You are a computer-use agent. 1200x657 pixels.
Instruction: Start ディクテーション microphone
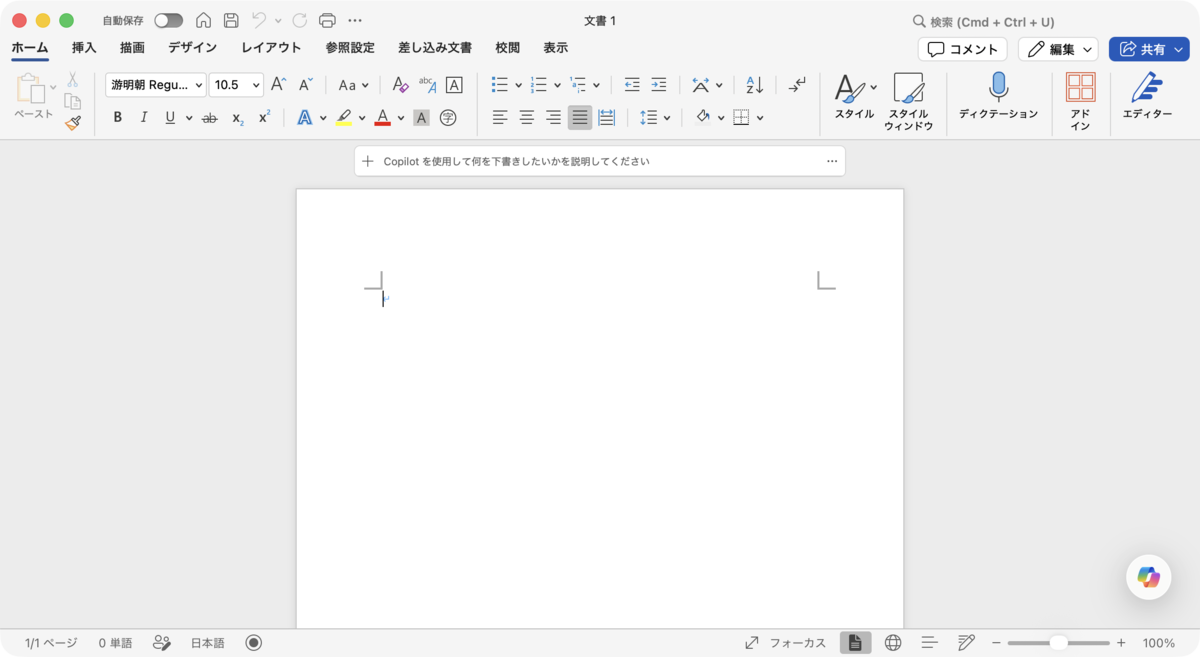[998, 97]
